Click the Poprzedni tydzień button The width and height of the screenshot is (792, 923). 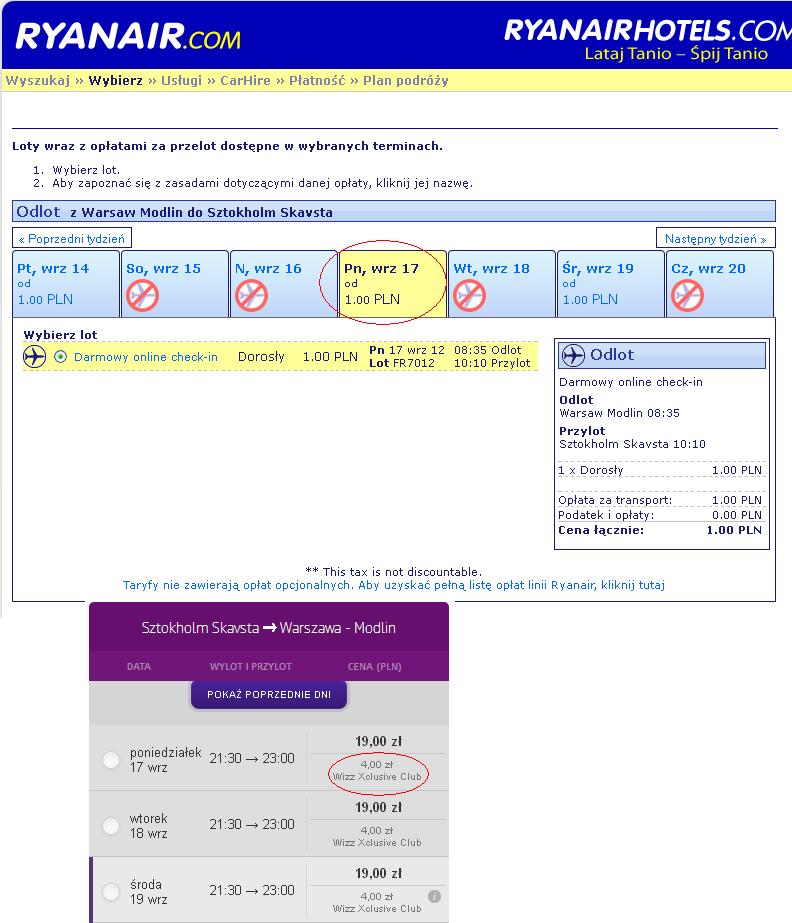click(72, 238)
